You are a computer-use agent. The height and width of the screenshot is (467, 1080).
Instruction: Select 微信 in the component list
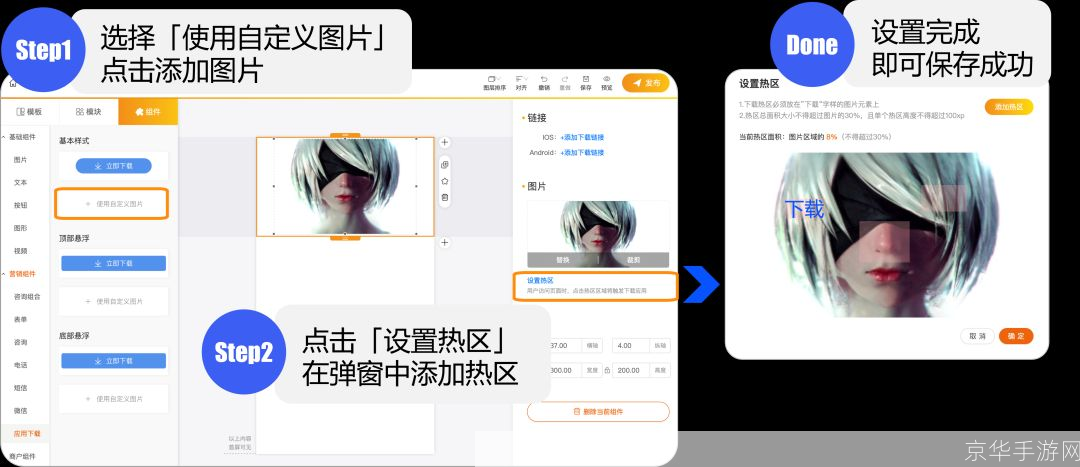[21, 410]
